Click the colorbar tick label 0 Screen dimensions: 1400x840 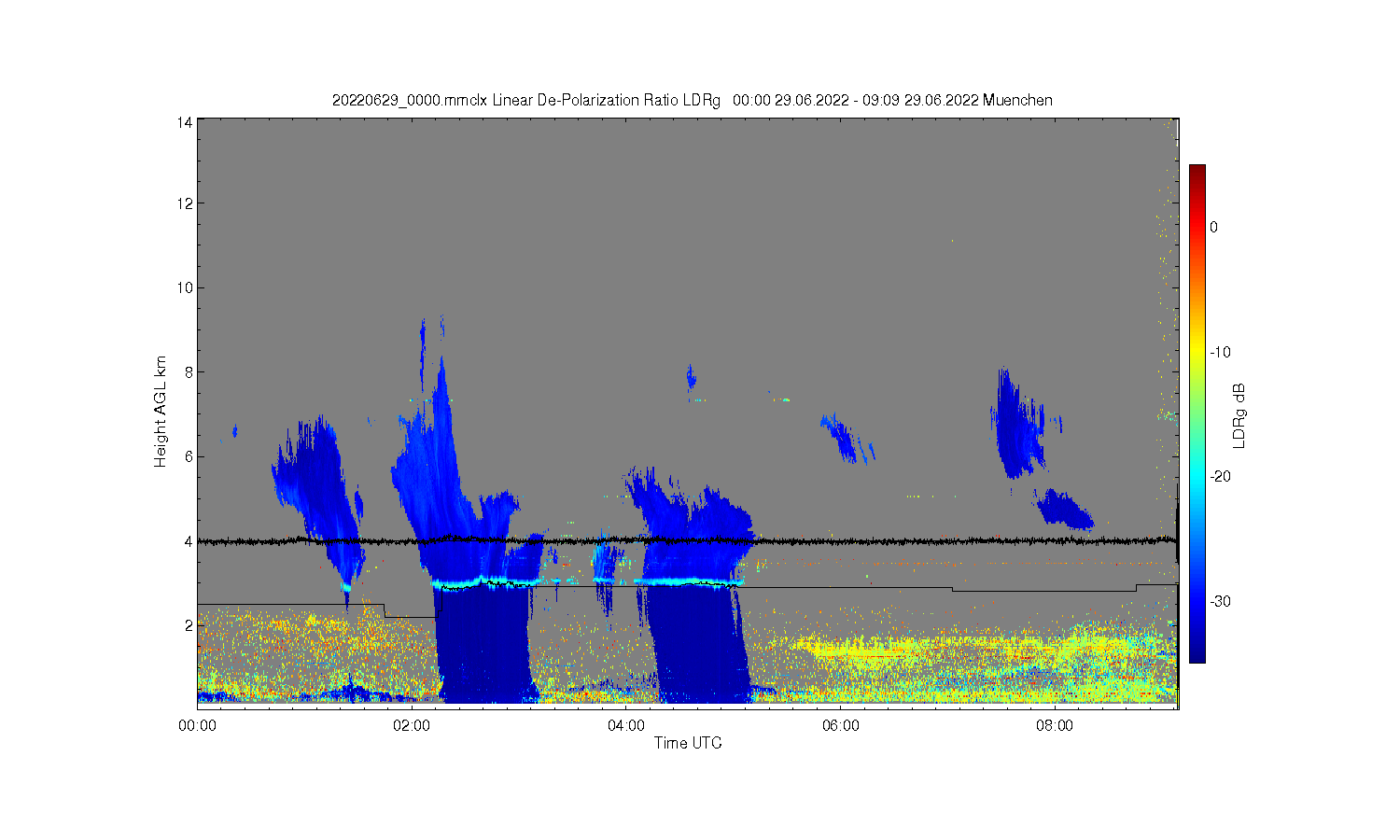tap(1213, 227)
